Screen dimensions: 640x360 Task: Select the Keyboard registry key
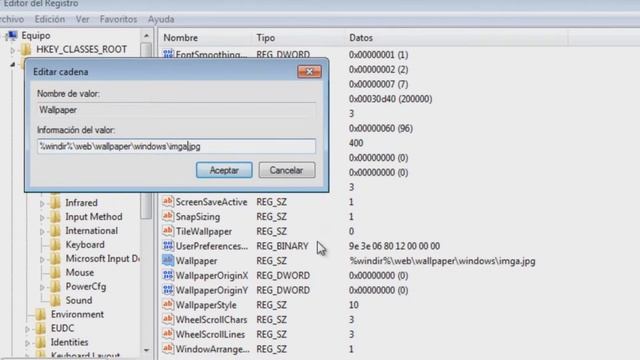(85, 245)
